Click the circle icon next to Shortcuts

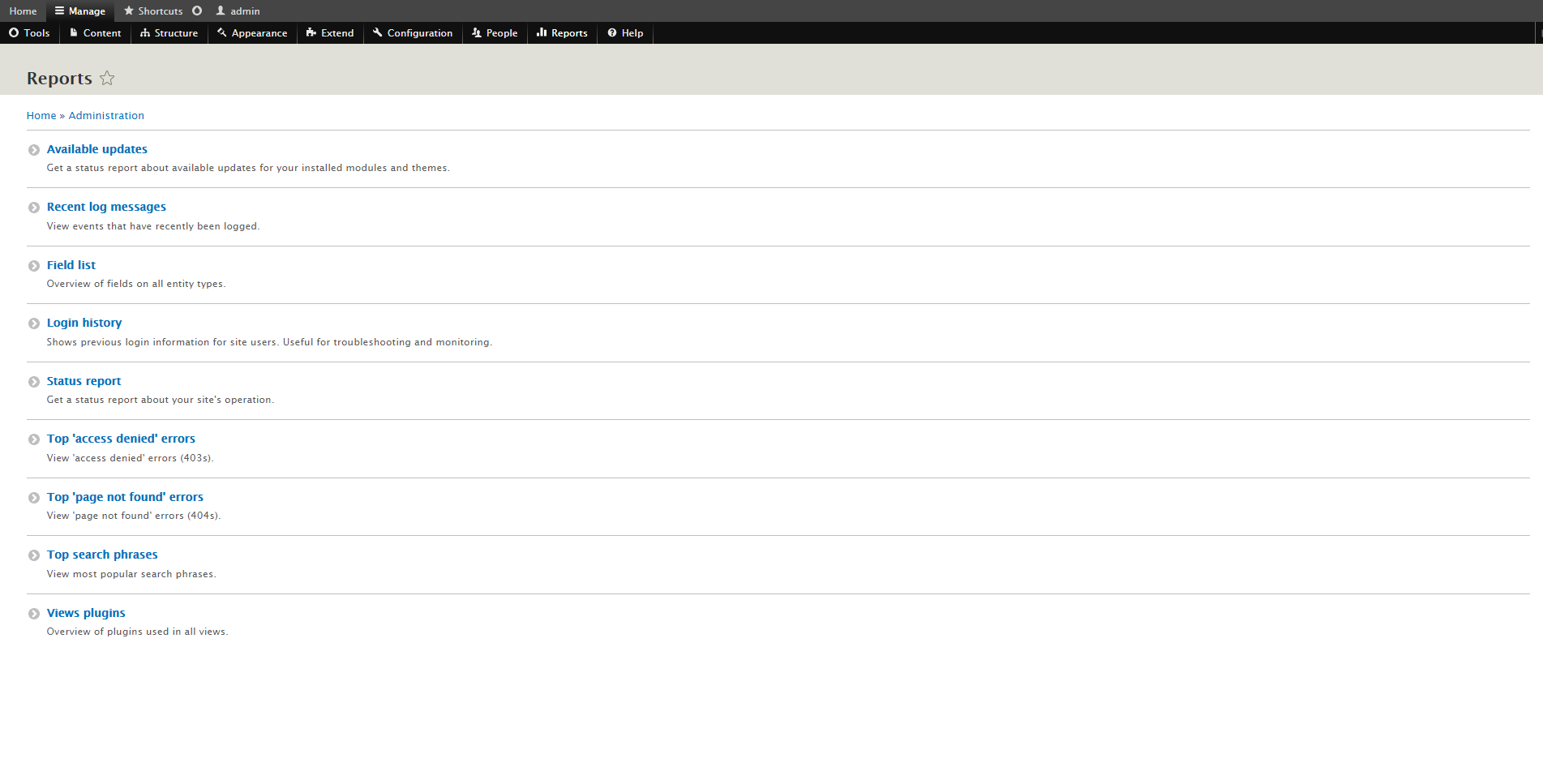coord(197,11)
